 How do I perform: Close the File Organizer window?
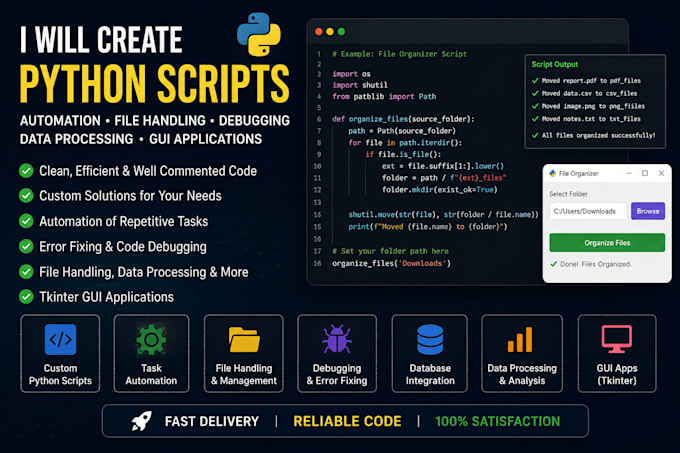coord(661,173)
